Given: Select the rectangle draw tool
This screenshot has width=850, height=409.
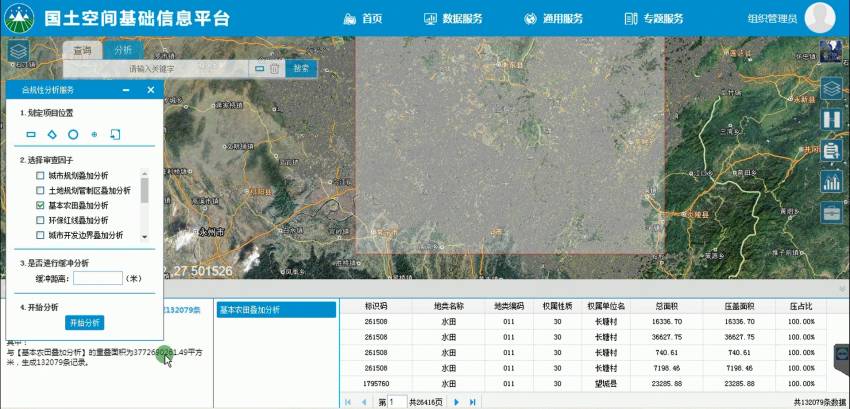Looking at the screenshot, I should (x=31, y=133).
